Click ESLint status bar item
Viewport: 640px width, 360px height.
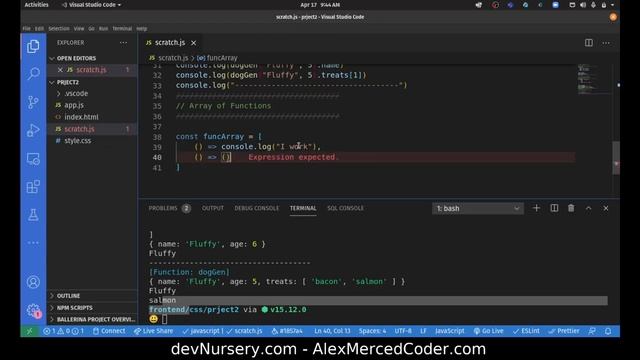pos(526,331)
